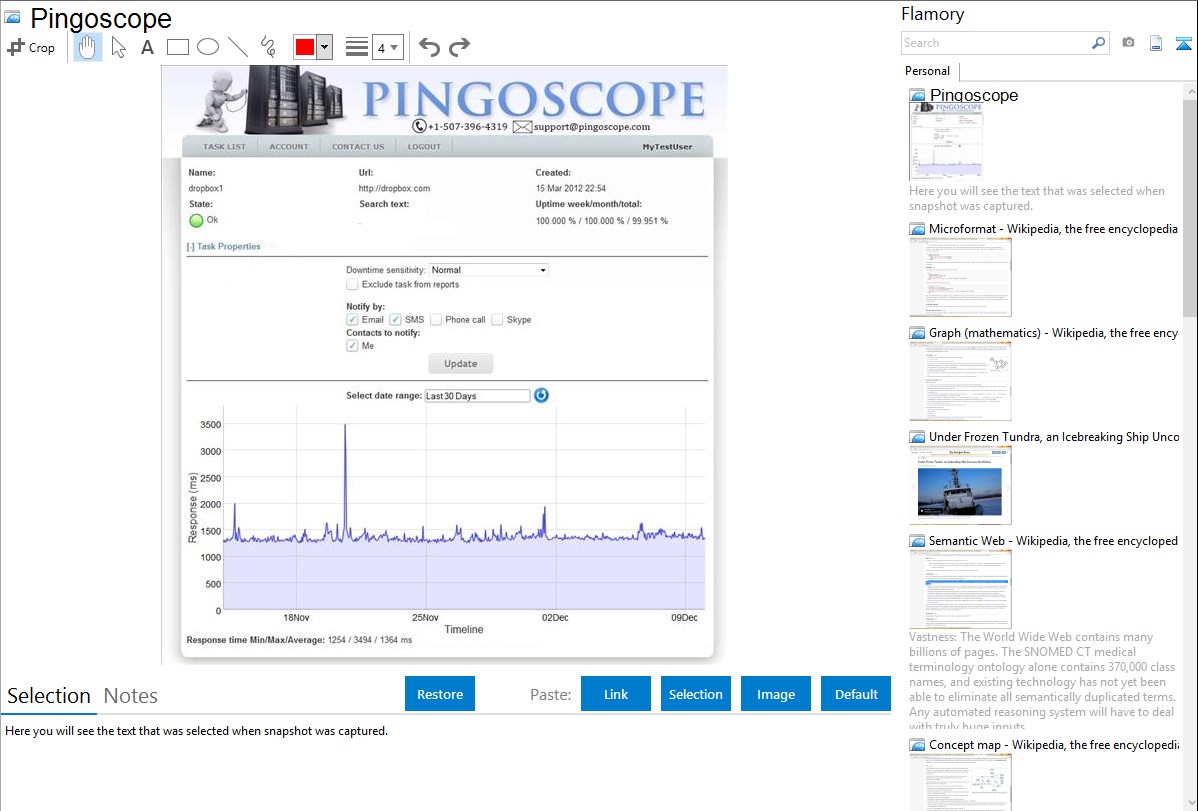Activate the hand pan tool
This screenshot has width=1198, height=811.
88,47
